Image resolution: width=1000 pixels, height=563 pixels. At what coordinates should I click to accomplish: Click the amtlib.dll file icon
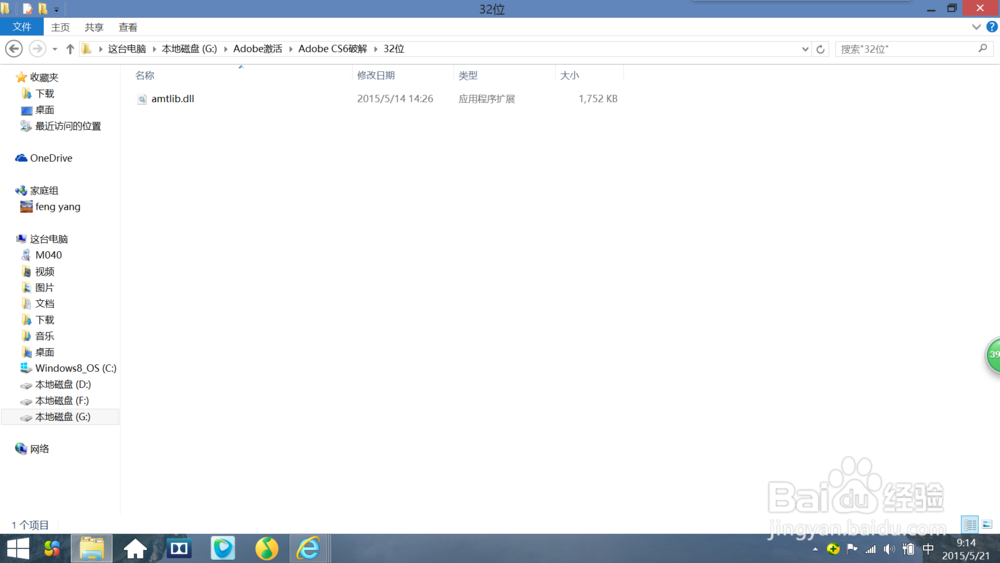click(142, 99)
